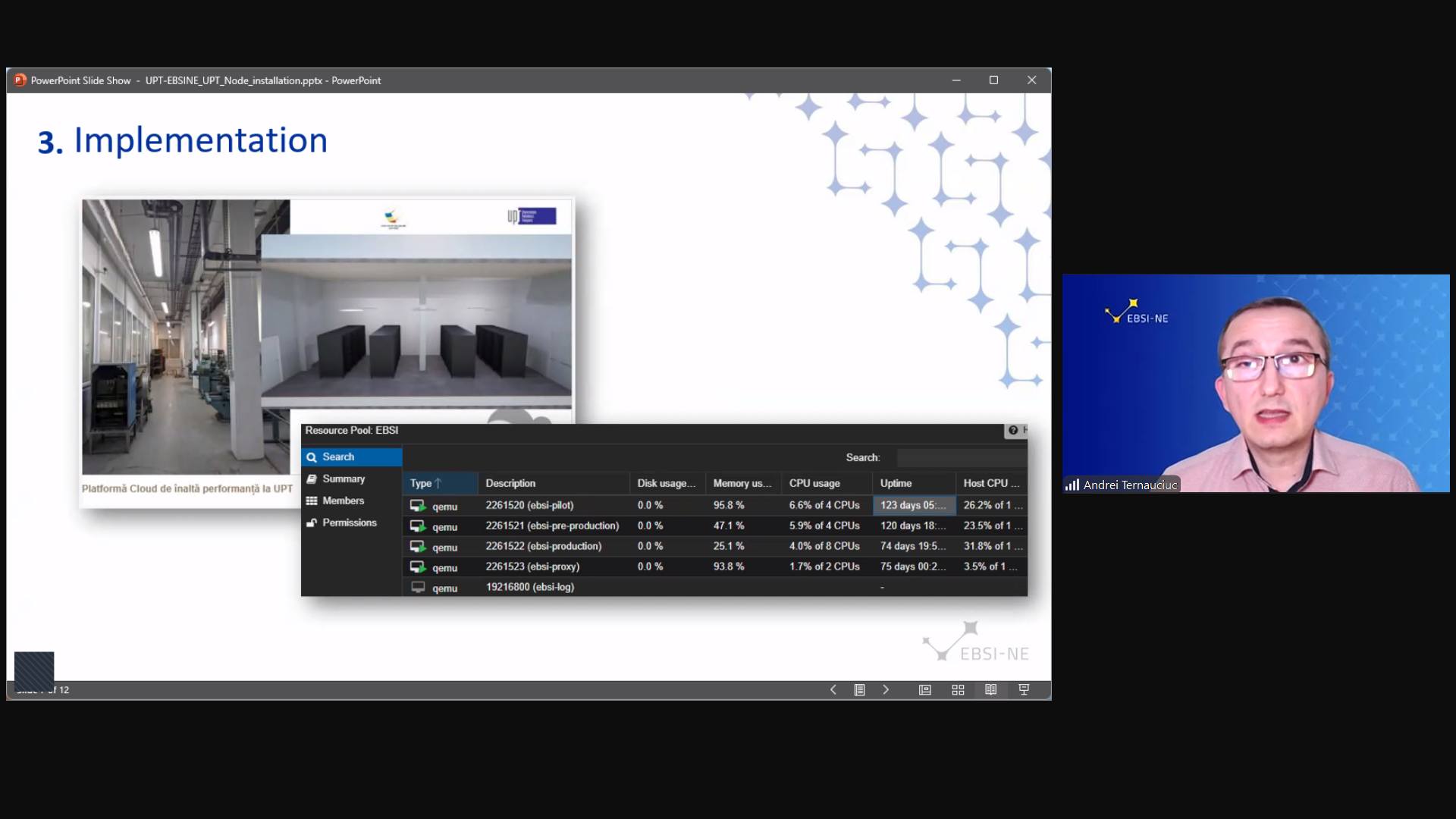This screenshot has height=819, width=1456.
Task: Open Summary item in pool sidebar
Action: tap(344, 479)
